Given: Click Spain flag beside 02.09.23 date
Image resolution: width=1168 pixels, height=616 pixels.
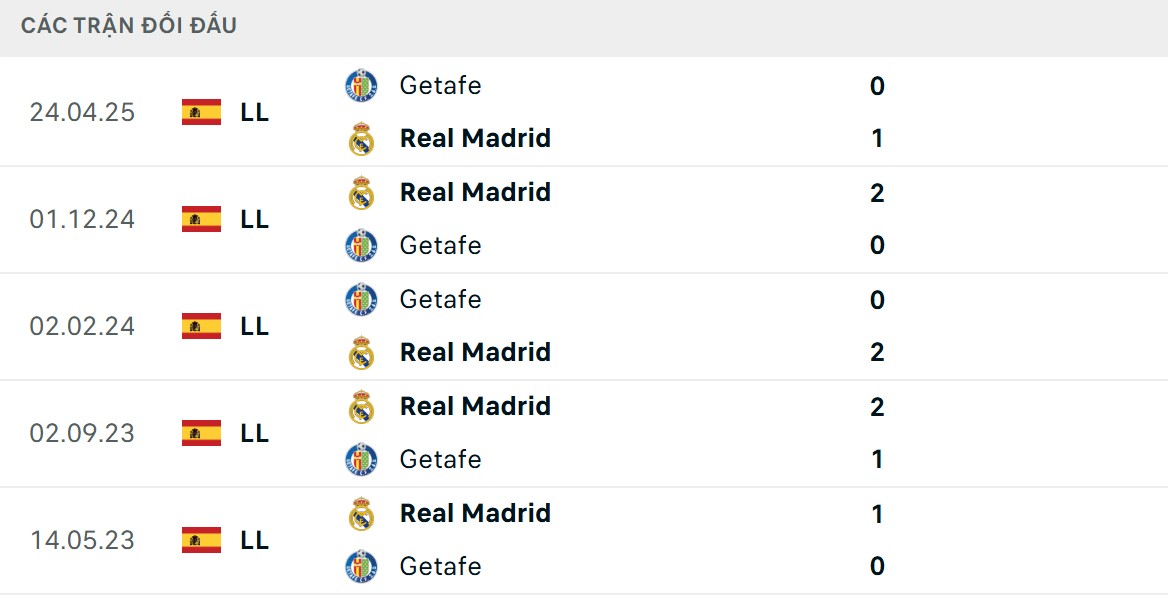Looking at the screenshot, I should click(x=201, y=433).
